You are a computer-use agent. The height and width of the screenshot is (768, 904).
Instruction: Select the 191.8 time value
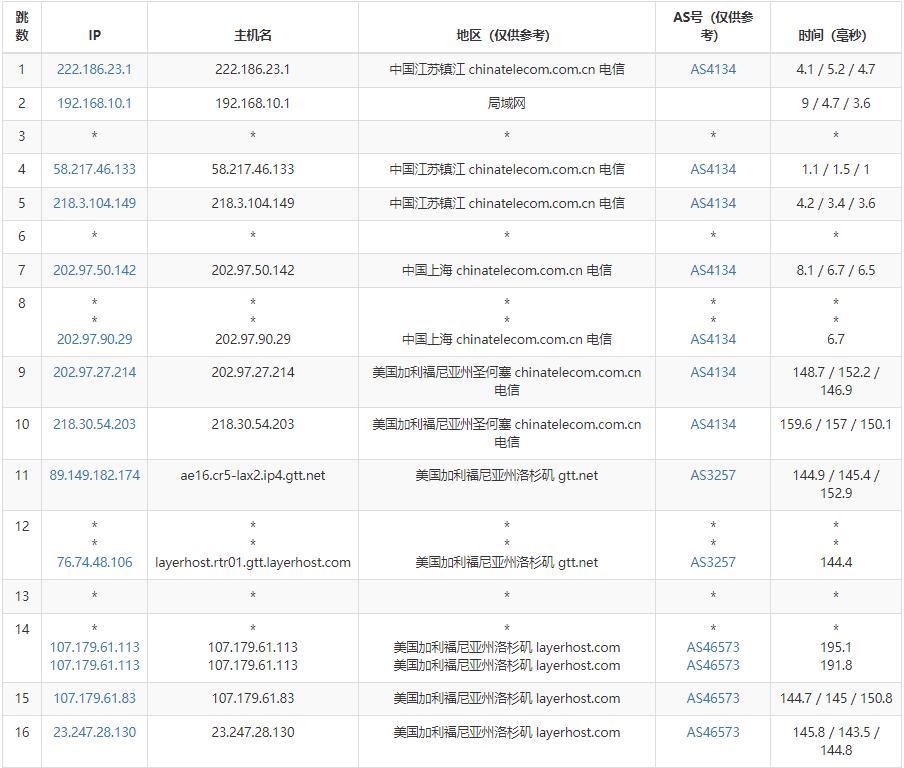pyautogui.click(x=835, y=665)
